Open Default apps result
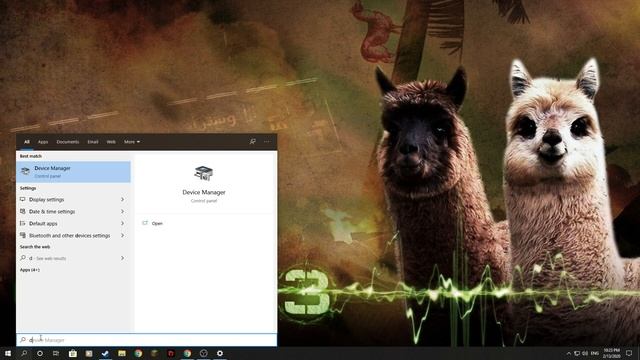 73,223
